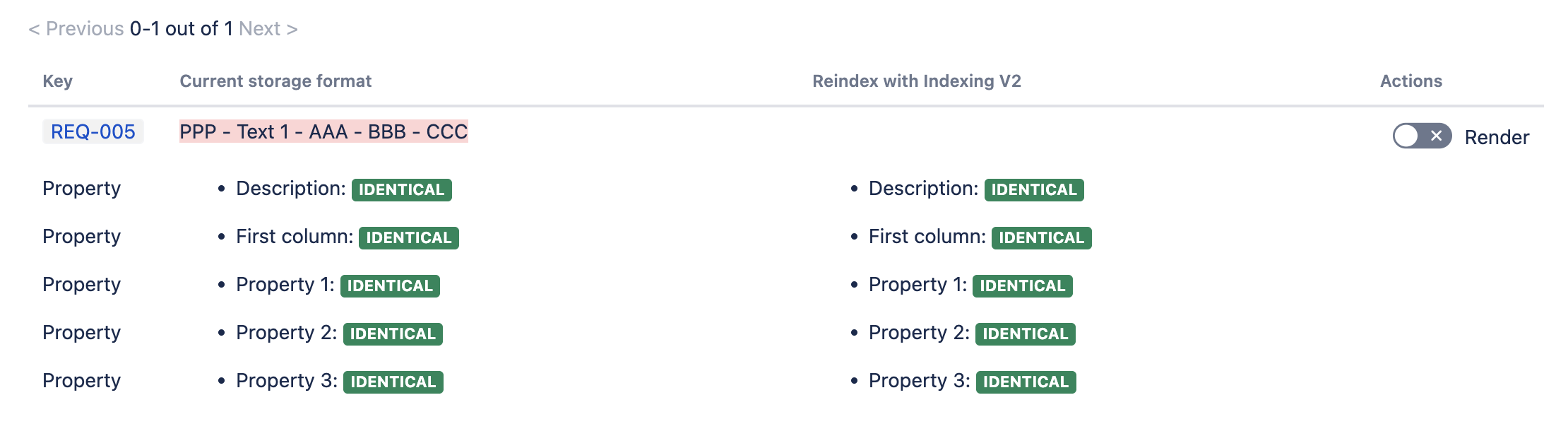This screenshot has width=1568, height=424.
Task: Click Property 3 IDENTICAL badge under Reindex column
Action: pos(1026,382)
